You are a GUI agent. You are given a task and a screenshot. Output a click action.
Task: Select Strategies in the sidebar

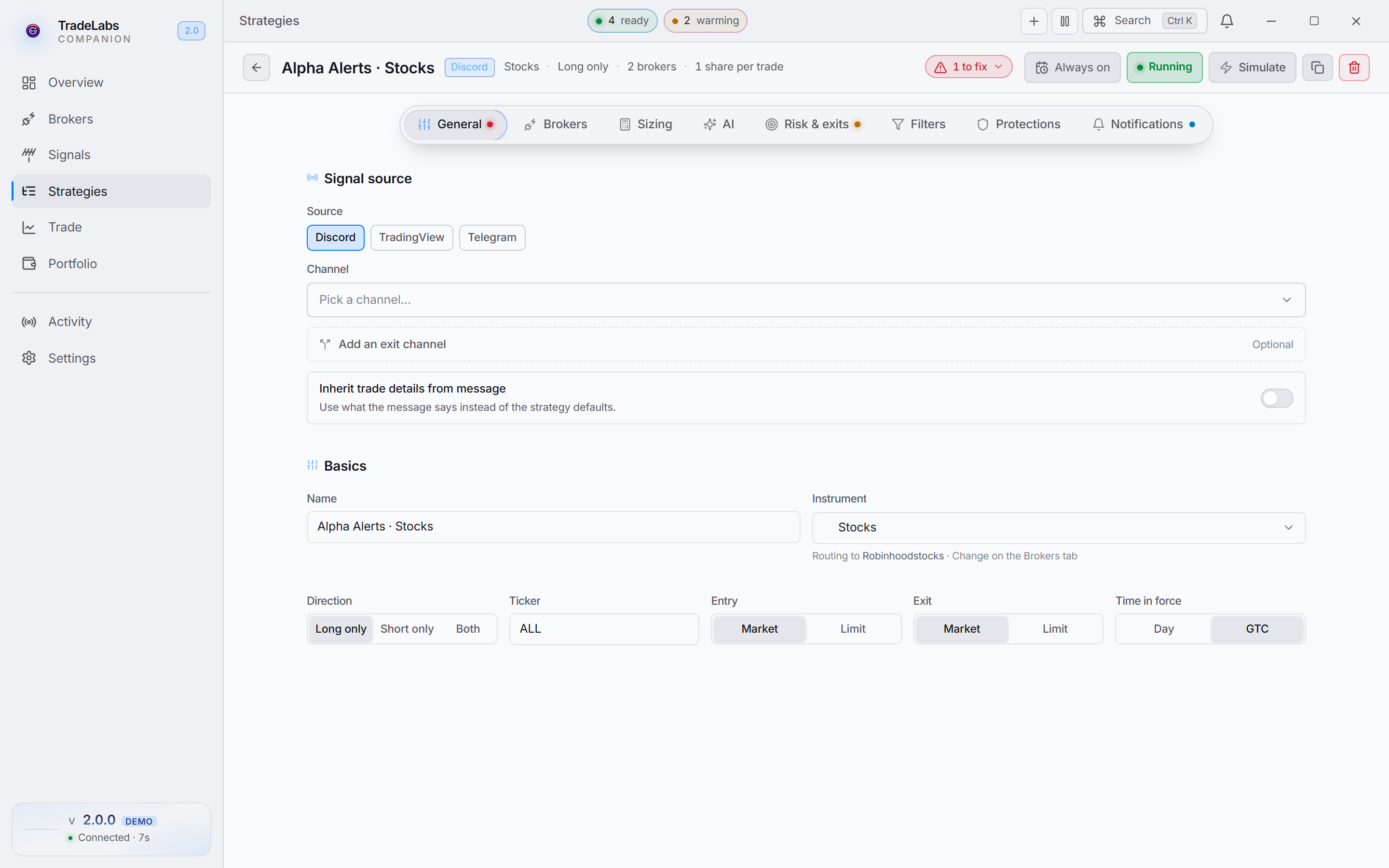(x=111, y=191)
